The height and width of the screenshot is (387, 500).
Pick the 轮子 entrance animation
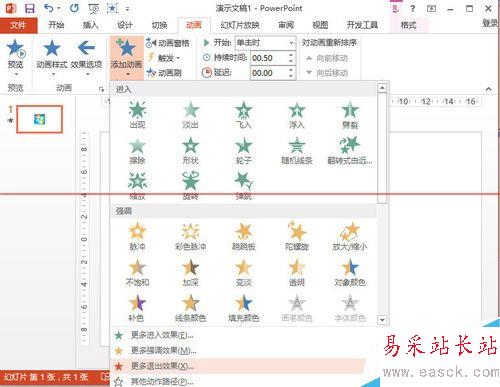244,151
